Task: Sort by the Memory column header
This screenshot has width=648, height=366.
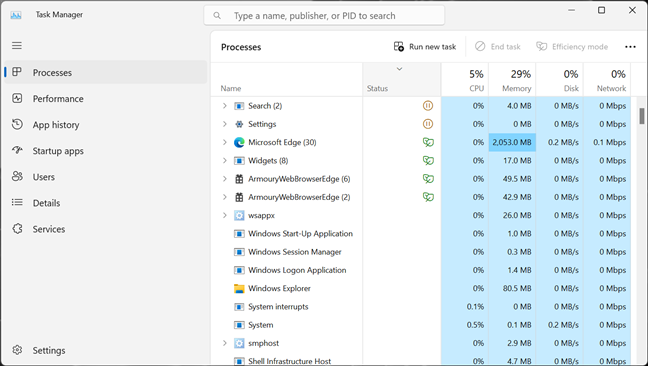Action: click(x=512, y=80)
